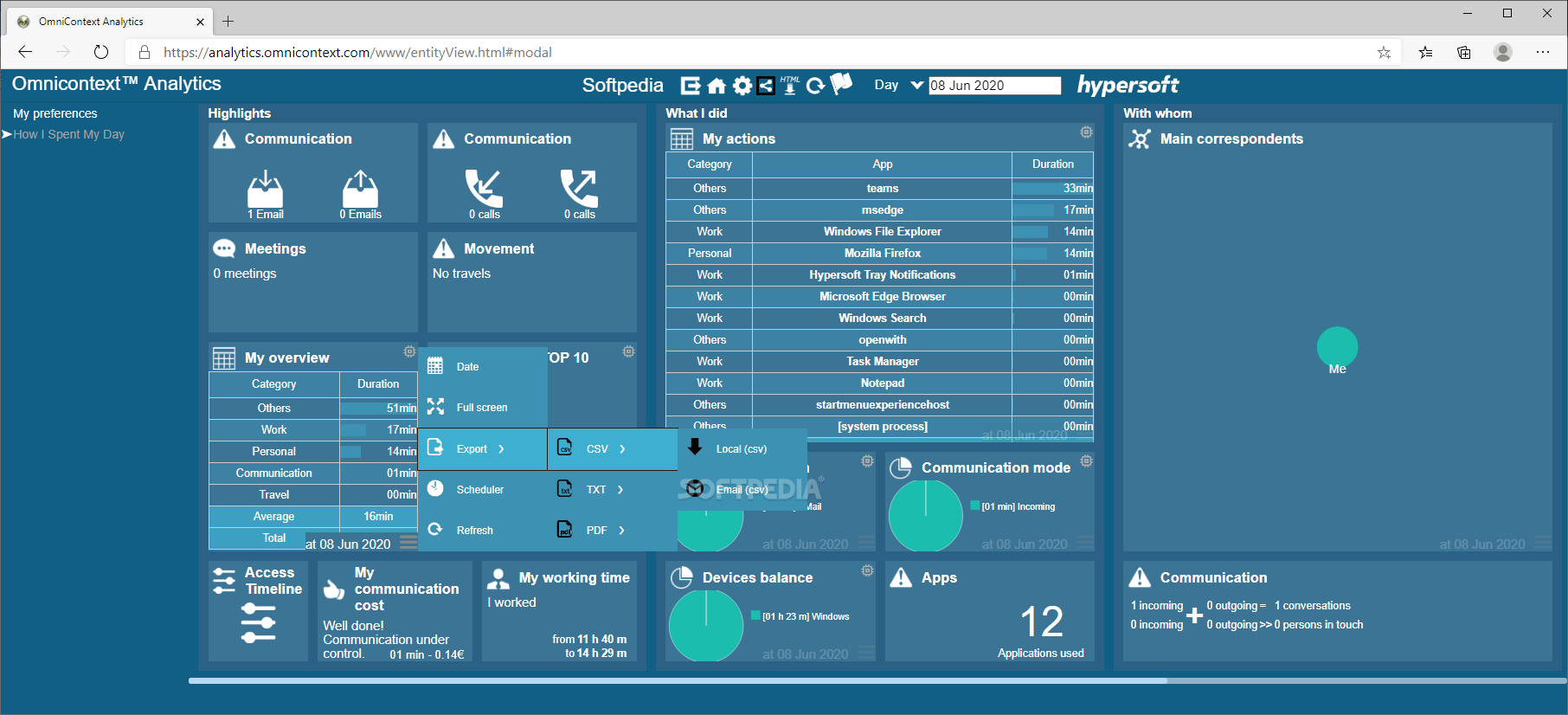Screen dimensions: 1568x715
Task: Click the Incoming legend teal swatch
Action: [975, 506]
